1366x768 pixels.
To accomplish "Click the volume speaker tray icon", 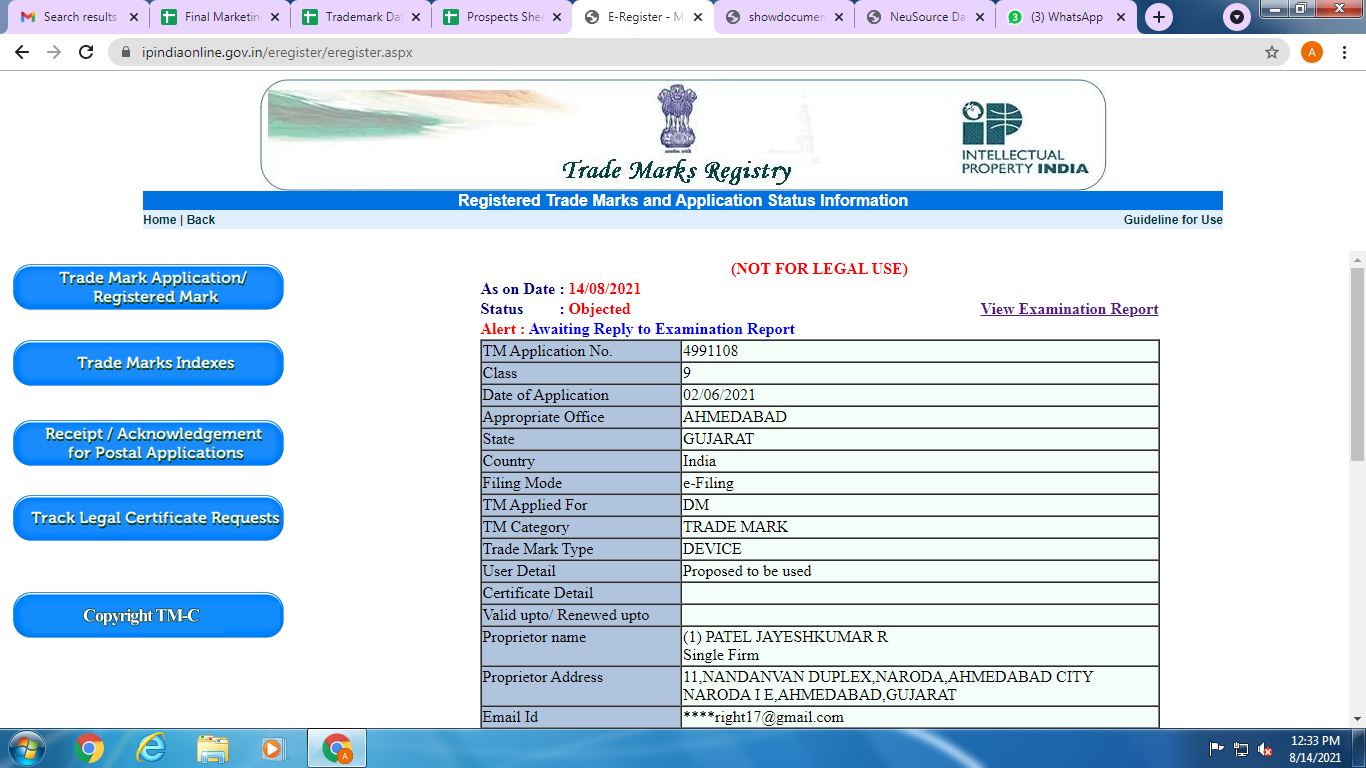I will (x=1265, y=749).
